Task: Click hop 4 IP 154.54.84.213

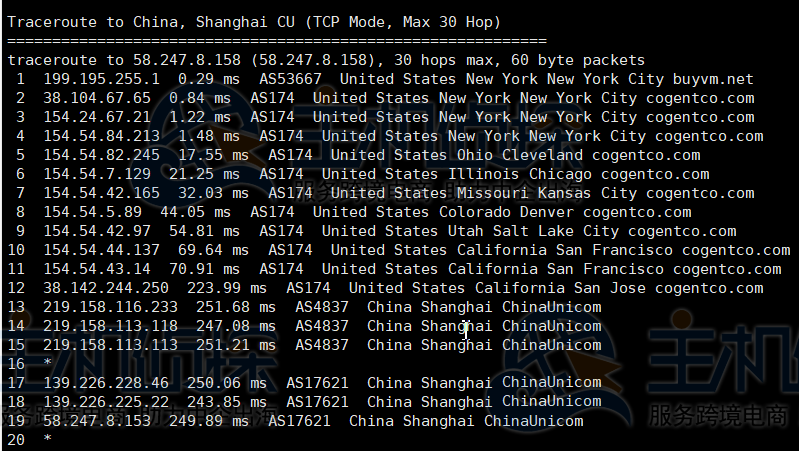Action: (101, 136)
